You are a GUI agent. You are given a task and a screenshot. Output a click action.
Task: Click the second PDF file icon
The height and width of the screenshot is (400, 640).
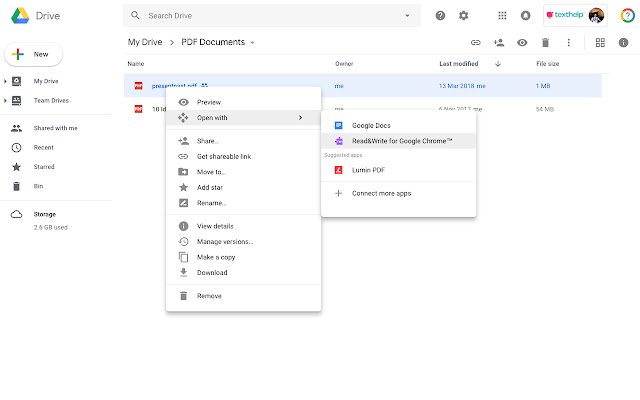click(x=139, y=109)
